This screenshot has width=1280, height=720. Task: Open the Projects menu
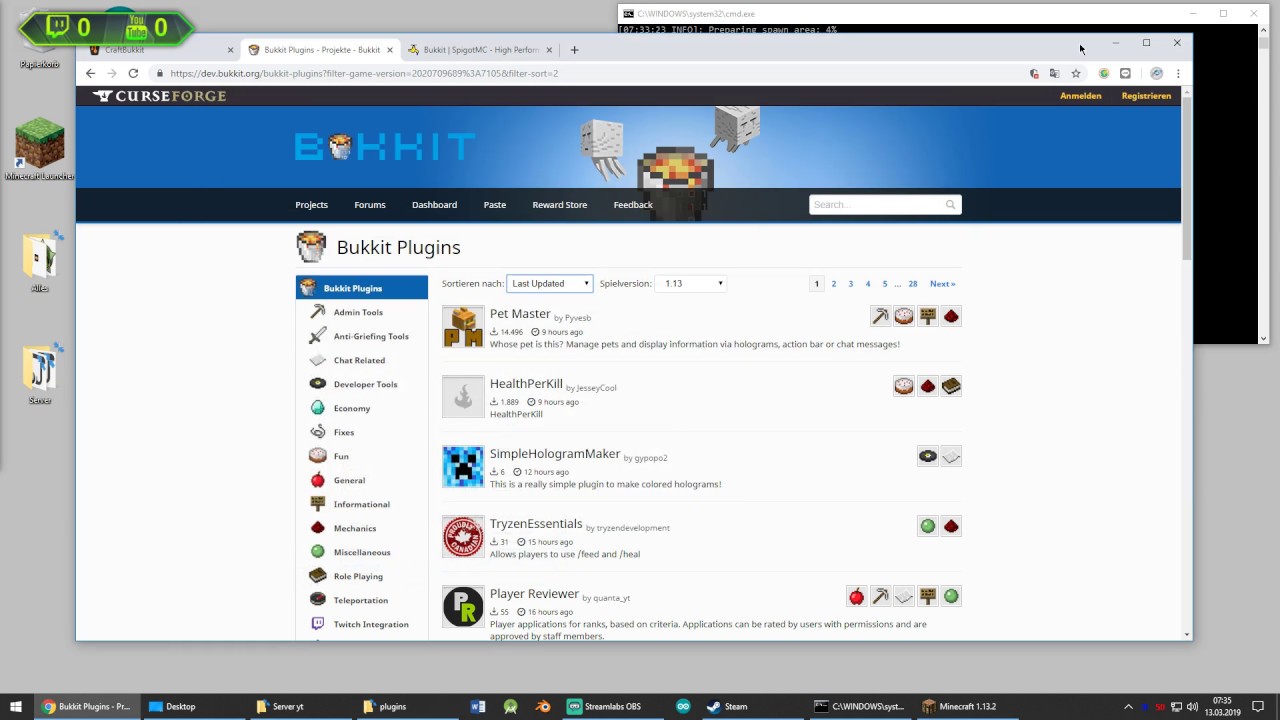click(311, 205)
